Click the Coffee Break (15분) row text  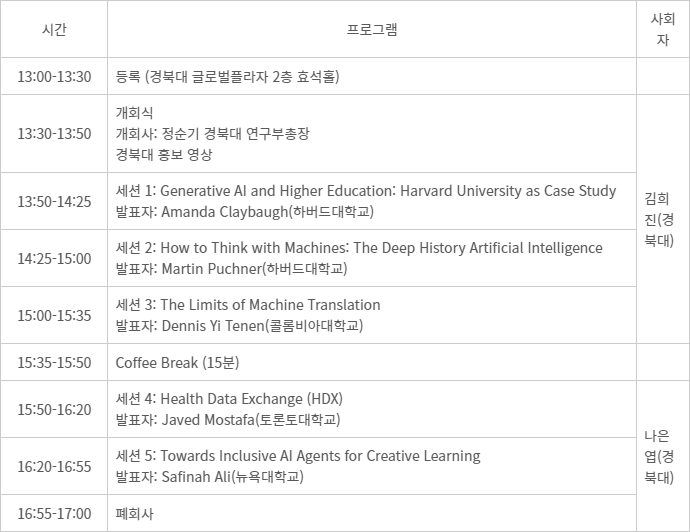178,362
